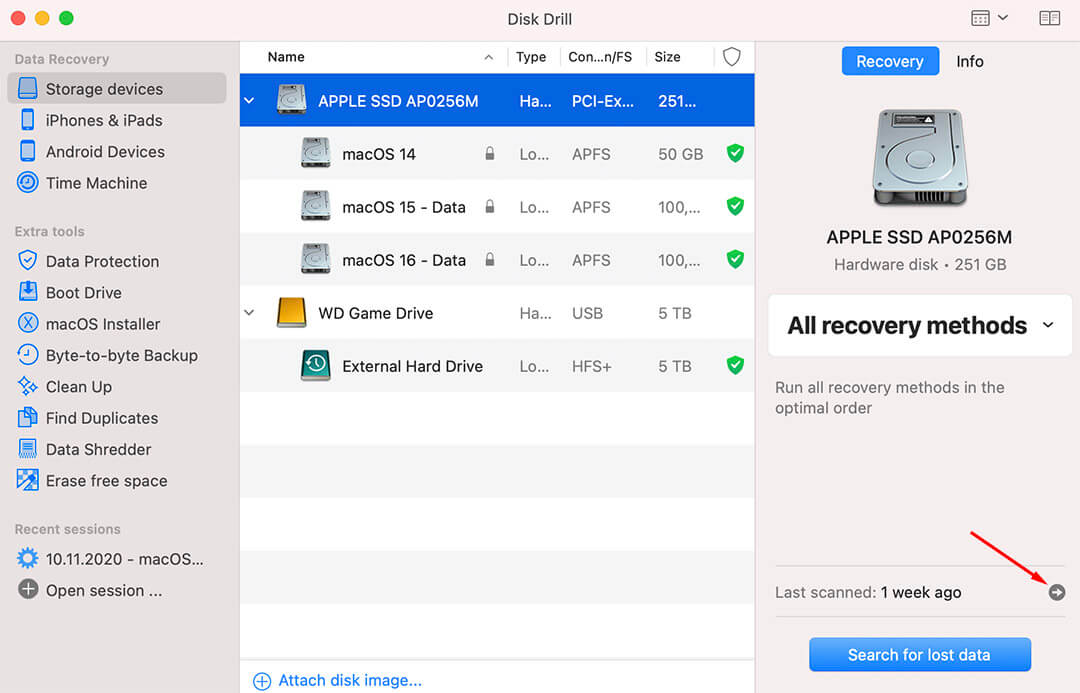Screen dimensions: 1080x693
Task: Open Android Devices section
Action: [x=105, y=152]
